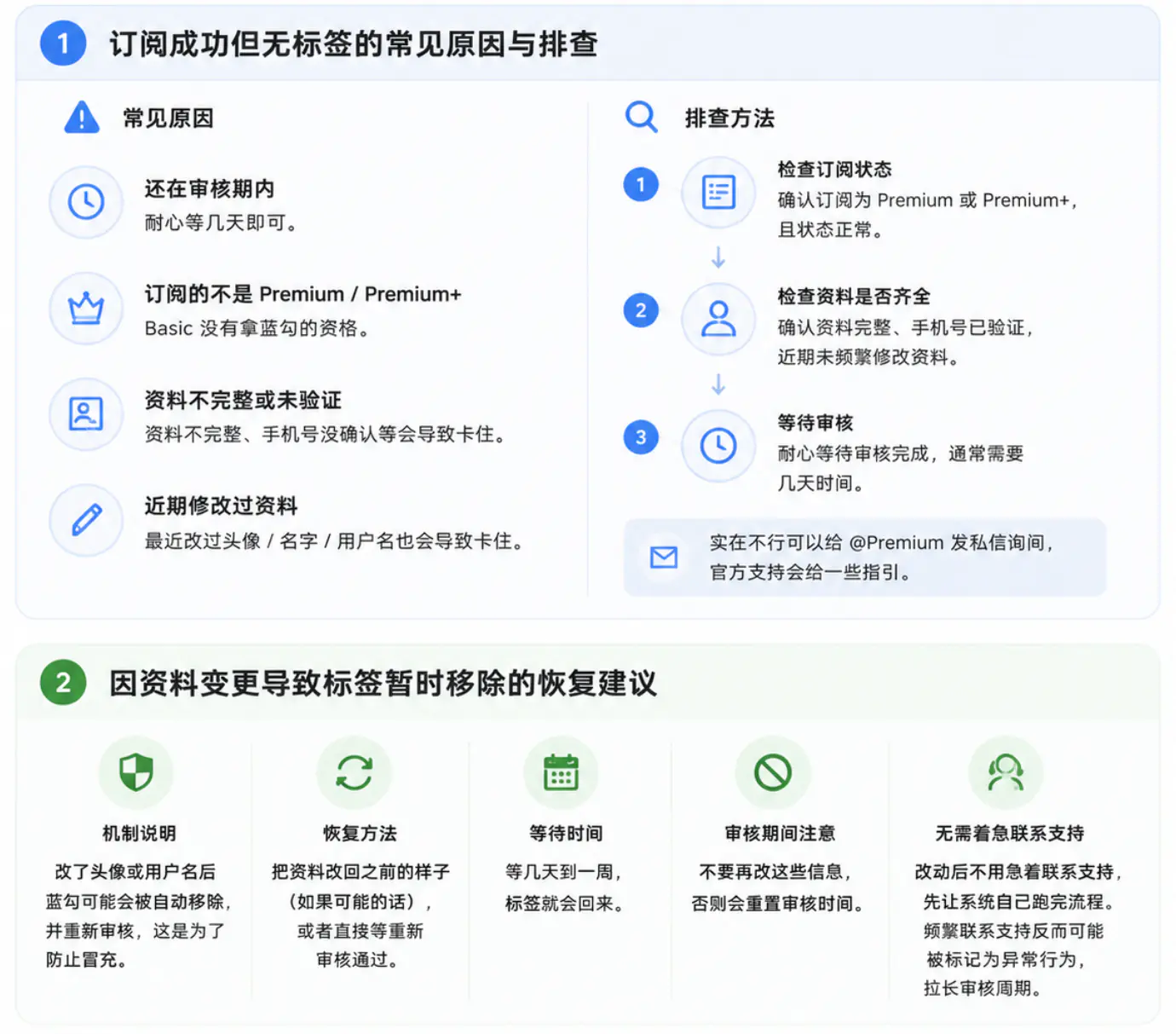
Task: Click the text 耐心等待审核完成，通常需要
Action: click(901, 453)
